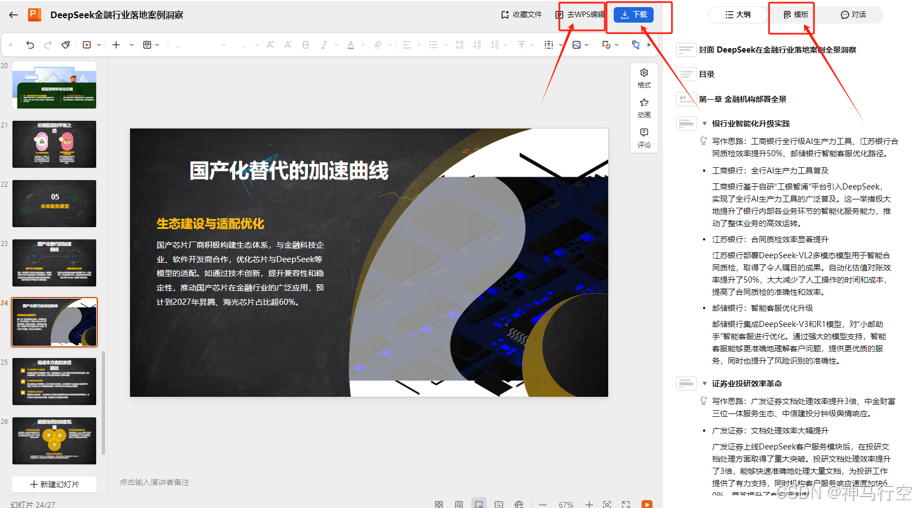The image size is (916, 508).
Task: Click 67% zoom level
Action: click(565, 504)
